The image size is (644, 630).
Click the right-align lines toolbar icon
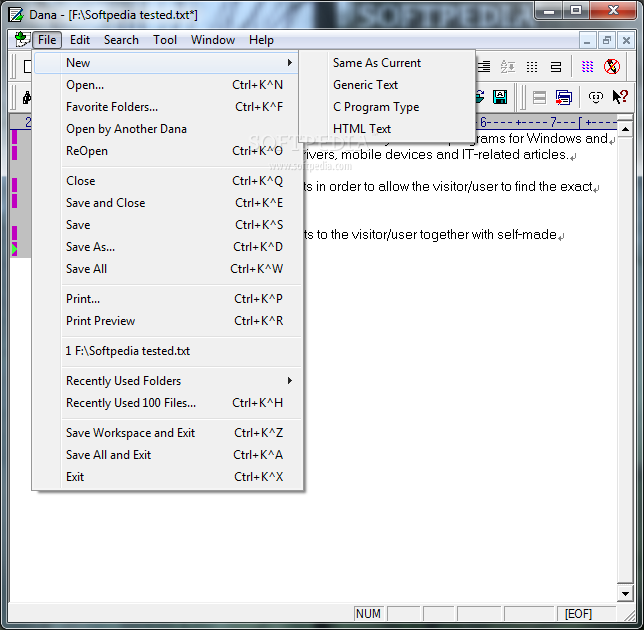485,66
